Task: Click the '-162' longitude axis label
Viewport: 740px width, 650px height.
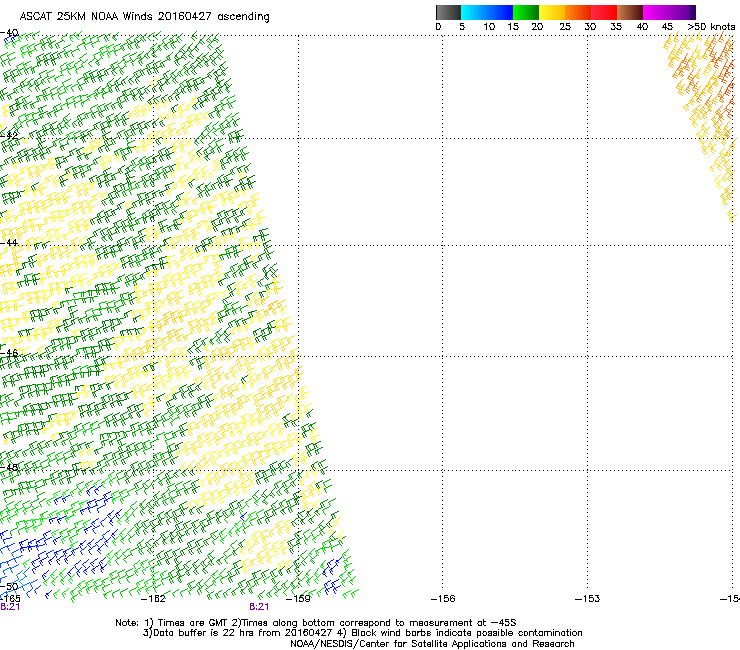Action: click(x=153, y=599)
